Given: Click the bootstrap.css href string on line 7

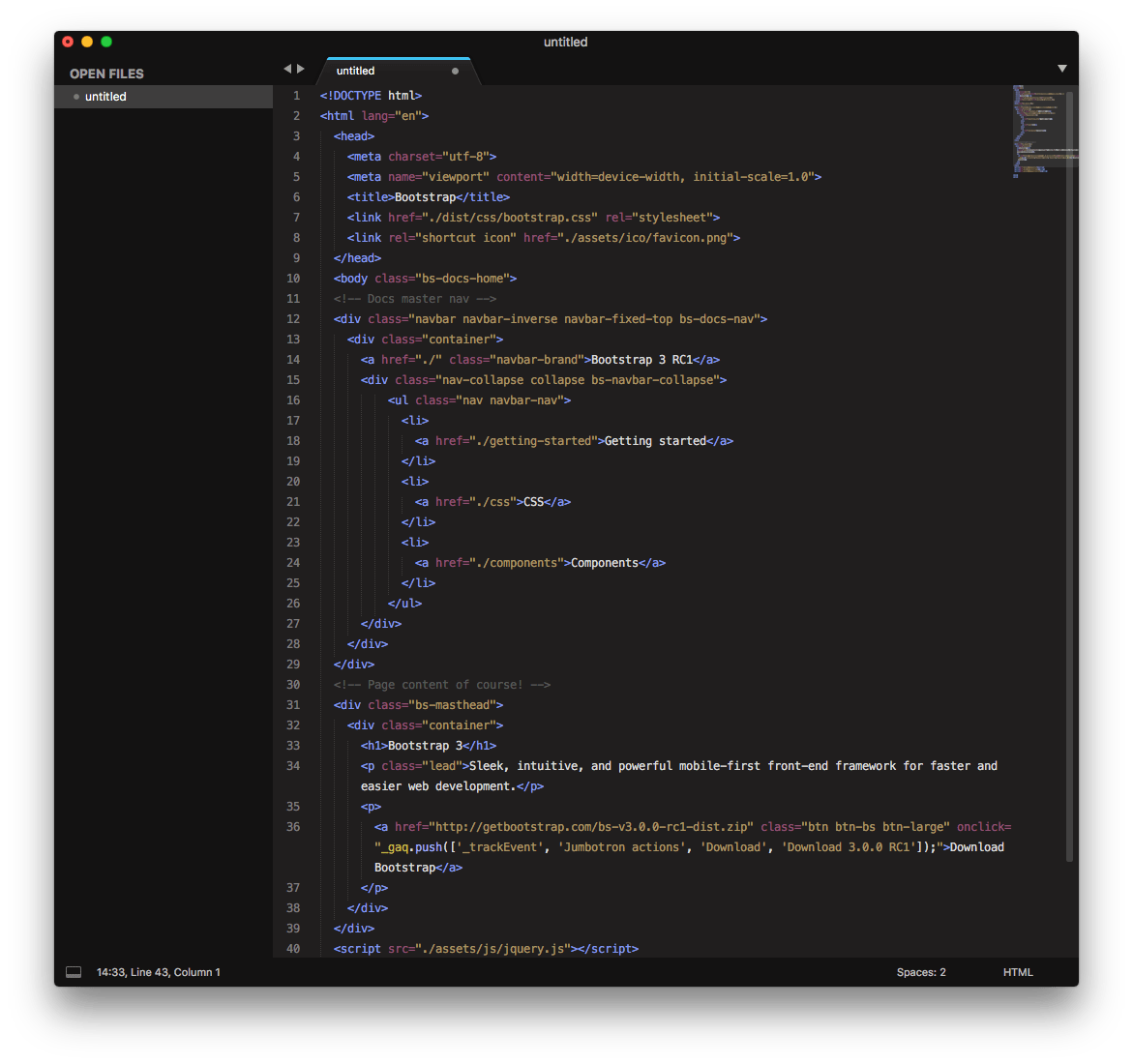Looking at the screenshot, I should 510,218.
